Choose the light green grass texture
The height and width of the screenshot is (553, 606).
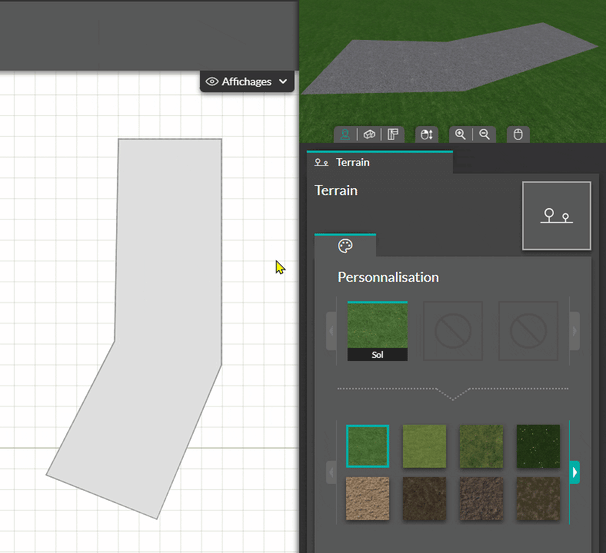[x=424, y=446]
